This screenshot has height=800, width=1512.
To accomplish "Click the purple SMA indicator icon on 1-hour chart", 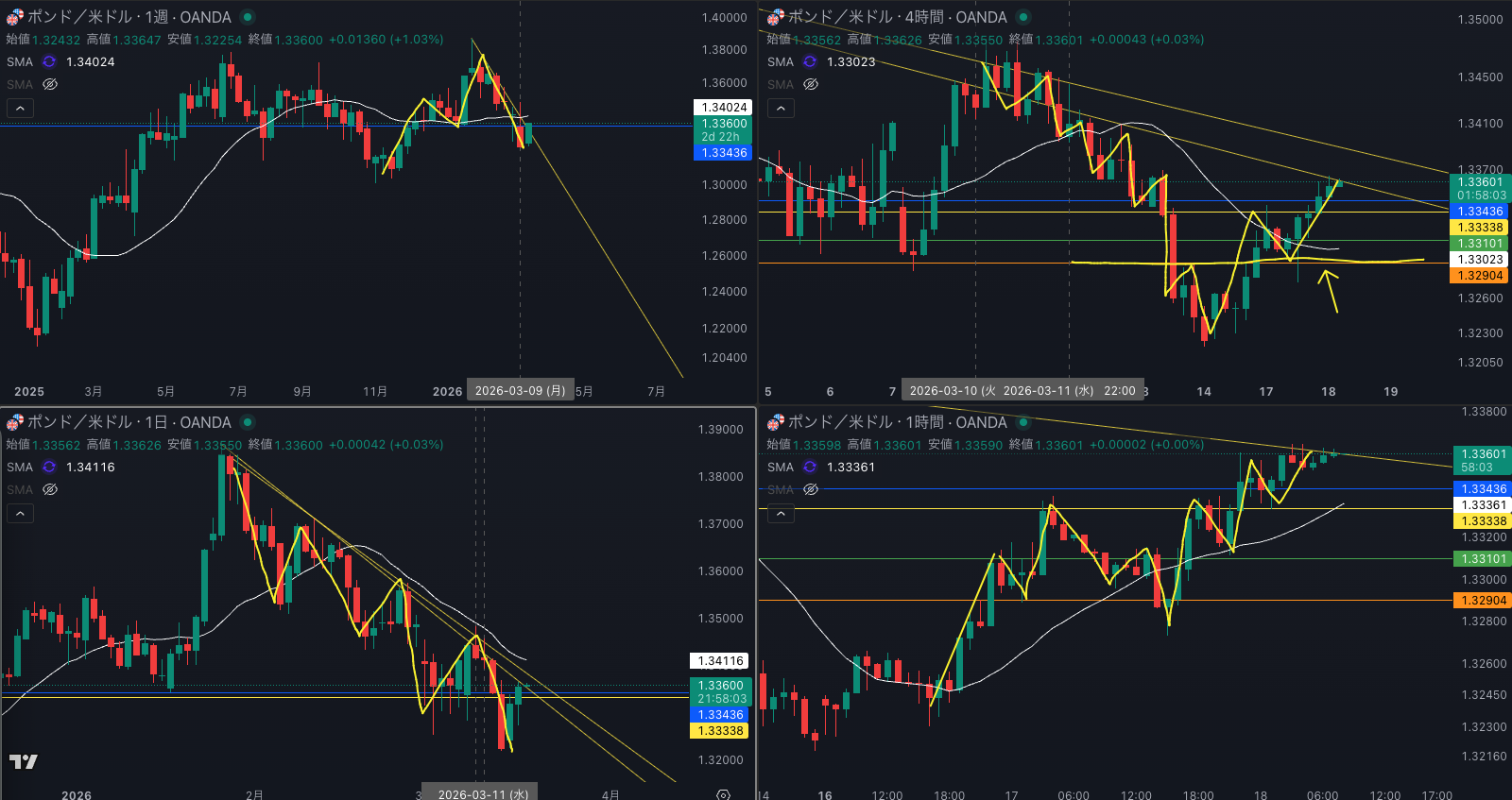I will click(810, 467).
